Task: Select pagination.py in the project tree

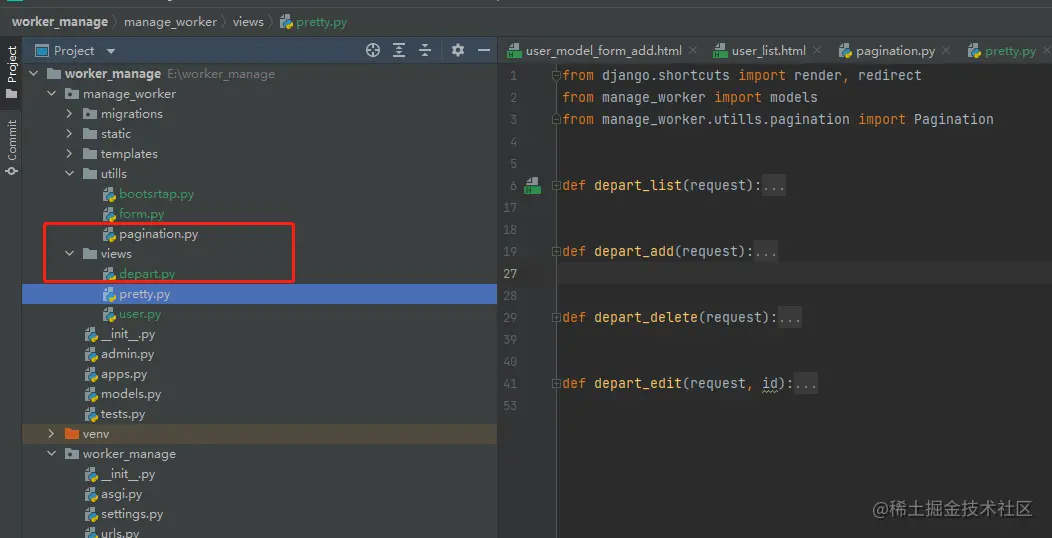Action: pyautogui.click(x=158, y=234)
